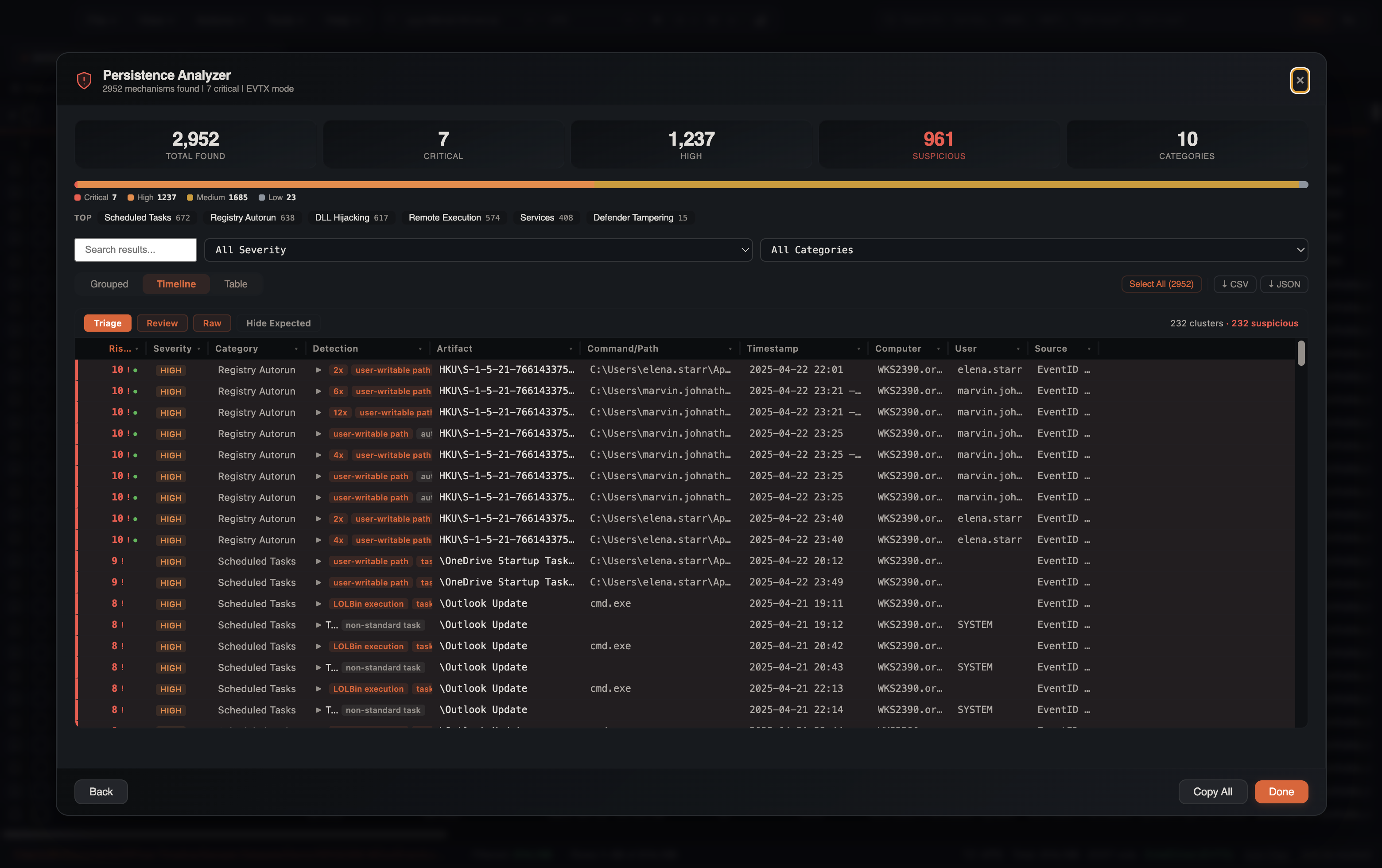The width and height of the screenshot is (1382, 868).
Task: Click the Computer column filter arrow
Action: [x=938, y=349]
